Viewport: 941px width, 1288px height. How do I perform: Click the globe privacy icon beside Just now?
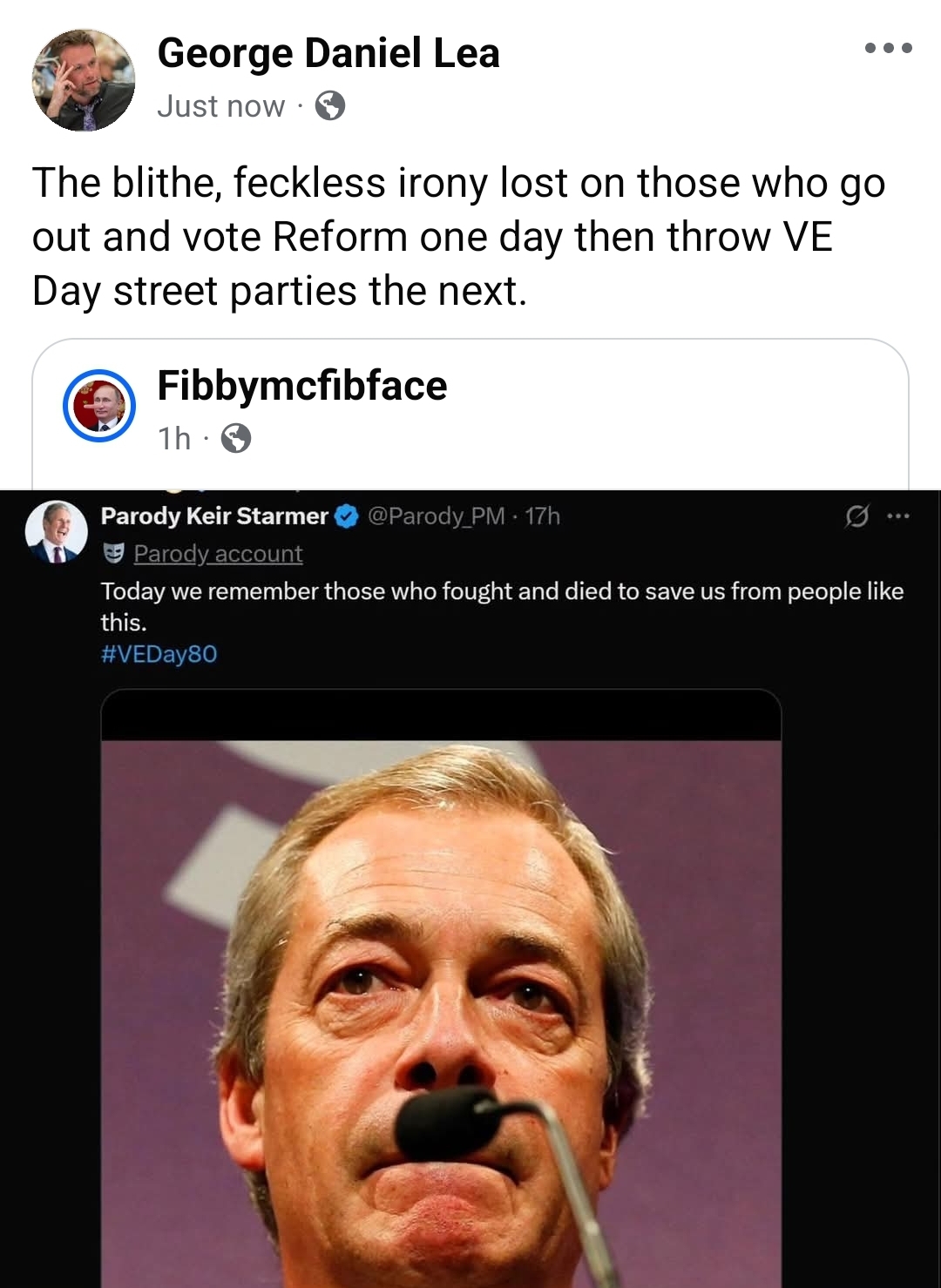[330, 106]
